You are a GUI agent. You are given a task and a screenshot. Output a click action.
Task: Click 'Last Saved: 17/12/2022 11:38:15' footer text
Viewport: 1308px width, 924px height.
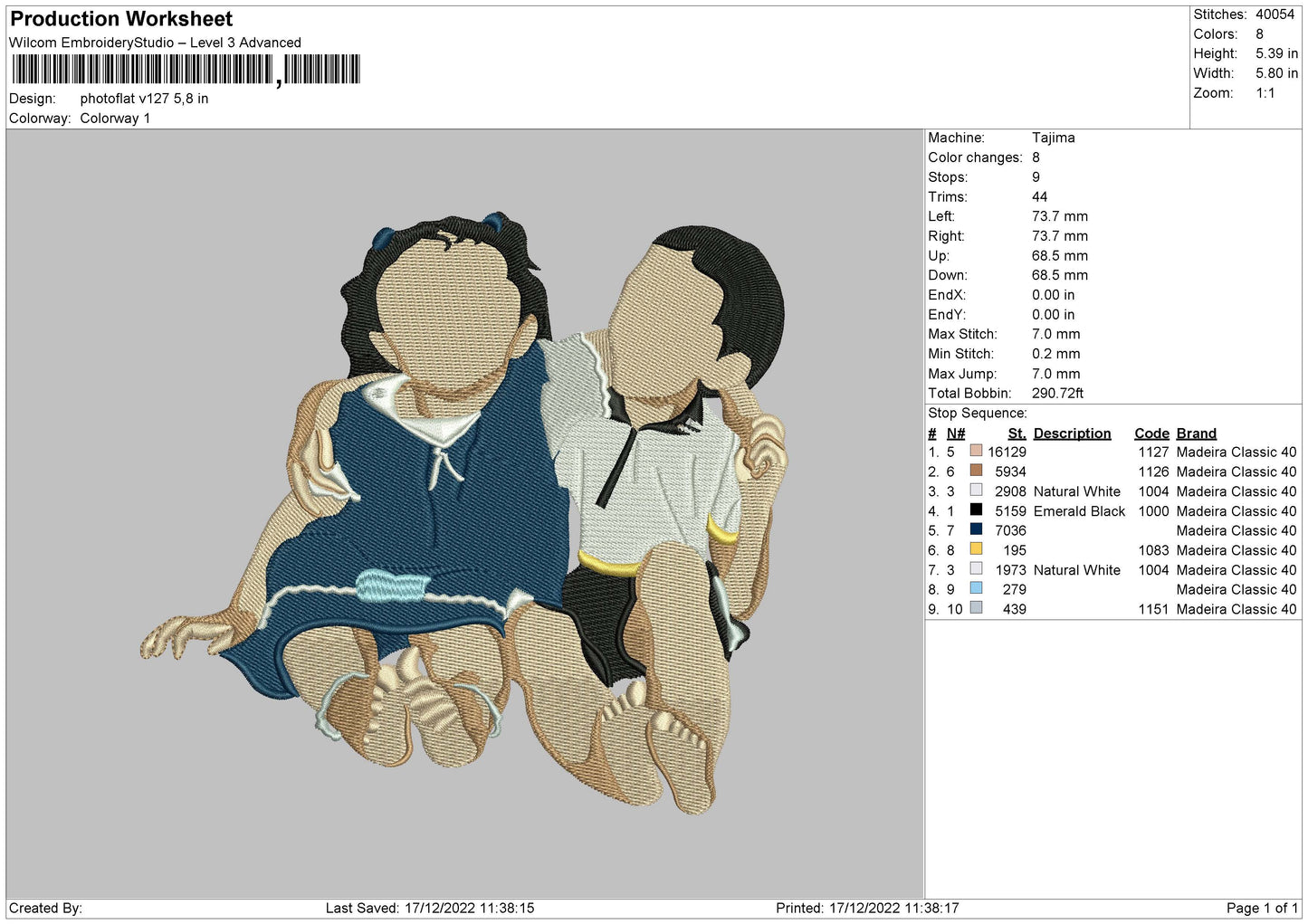point(430,908)
